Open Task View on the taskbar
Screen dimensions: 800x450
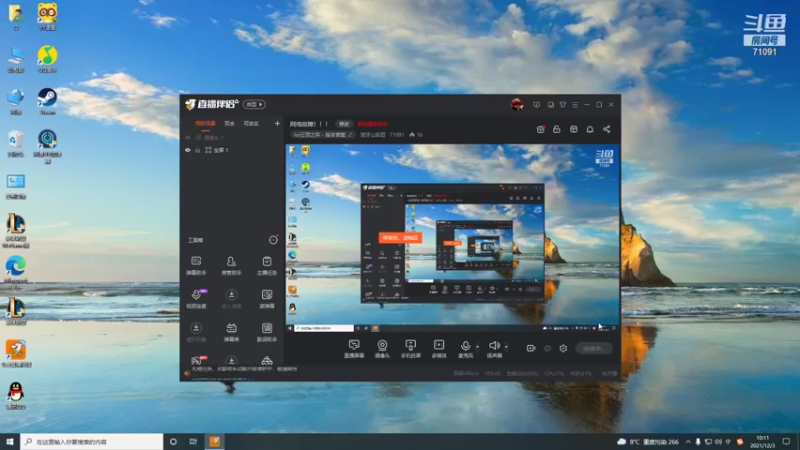click(x=193, y=442)
